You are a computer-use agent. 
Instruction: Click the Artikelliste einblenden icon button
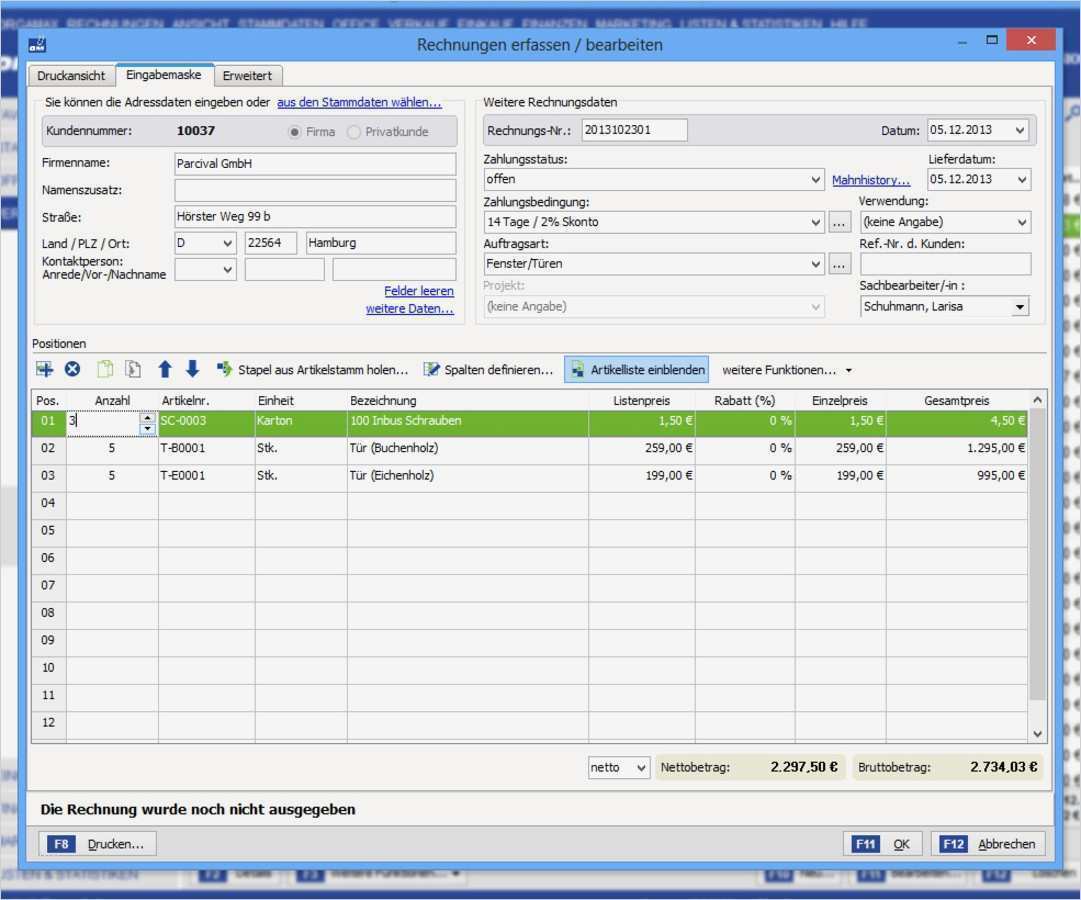(579, 370)
